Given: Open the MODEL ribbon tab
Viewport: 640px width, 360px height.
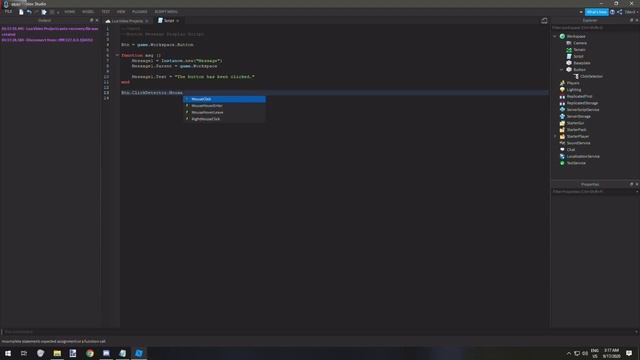Looking at the screenshot, I should (88, 12).
